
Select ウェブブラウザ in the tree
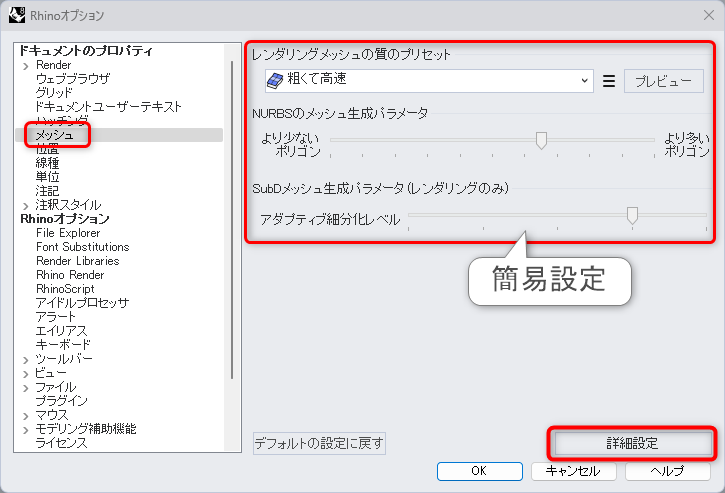pyautogui.click(x=73, y=79)
